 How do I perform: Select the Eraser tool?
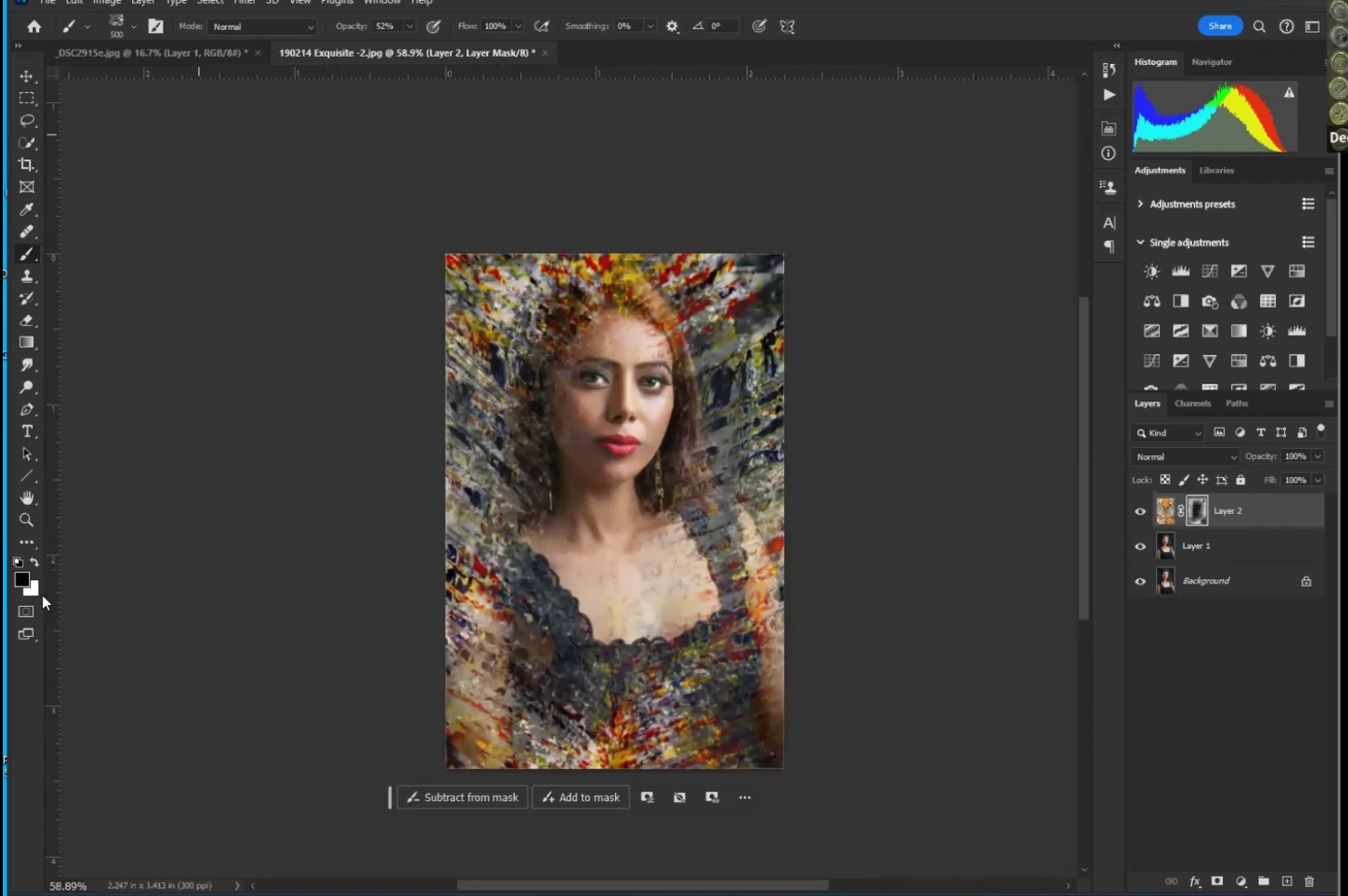pyautogui.click(x=26, y=320)
